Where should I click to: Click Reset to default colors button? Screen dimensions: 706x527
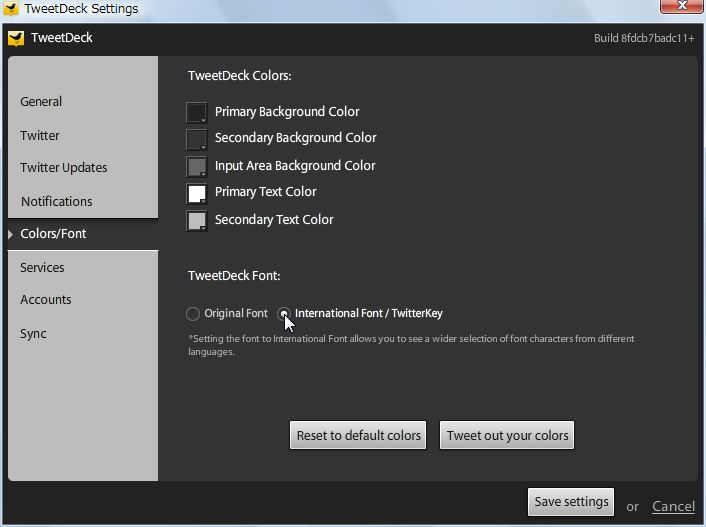pyautogui.click(x=358, y=435)
